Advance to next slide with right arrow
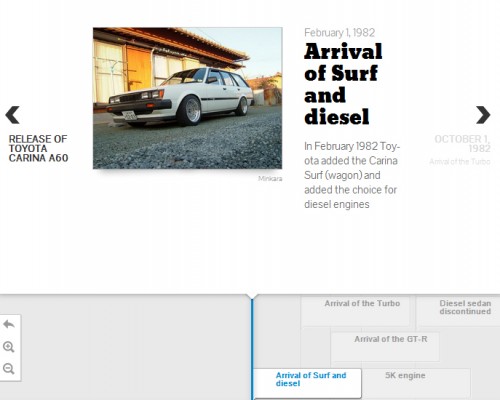This screenshot has width=500, height=400. (x=483, y=115)
